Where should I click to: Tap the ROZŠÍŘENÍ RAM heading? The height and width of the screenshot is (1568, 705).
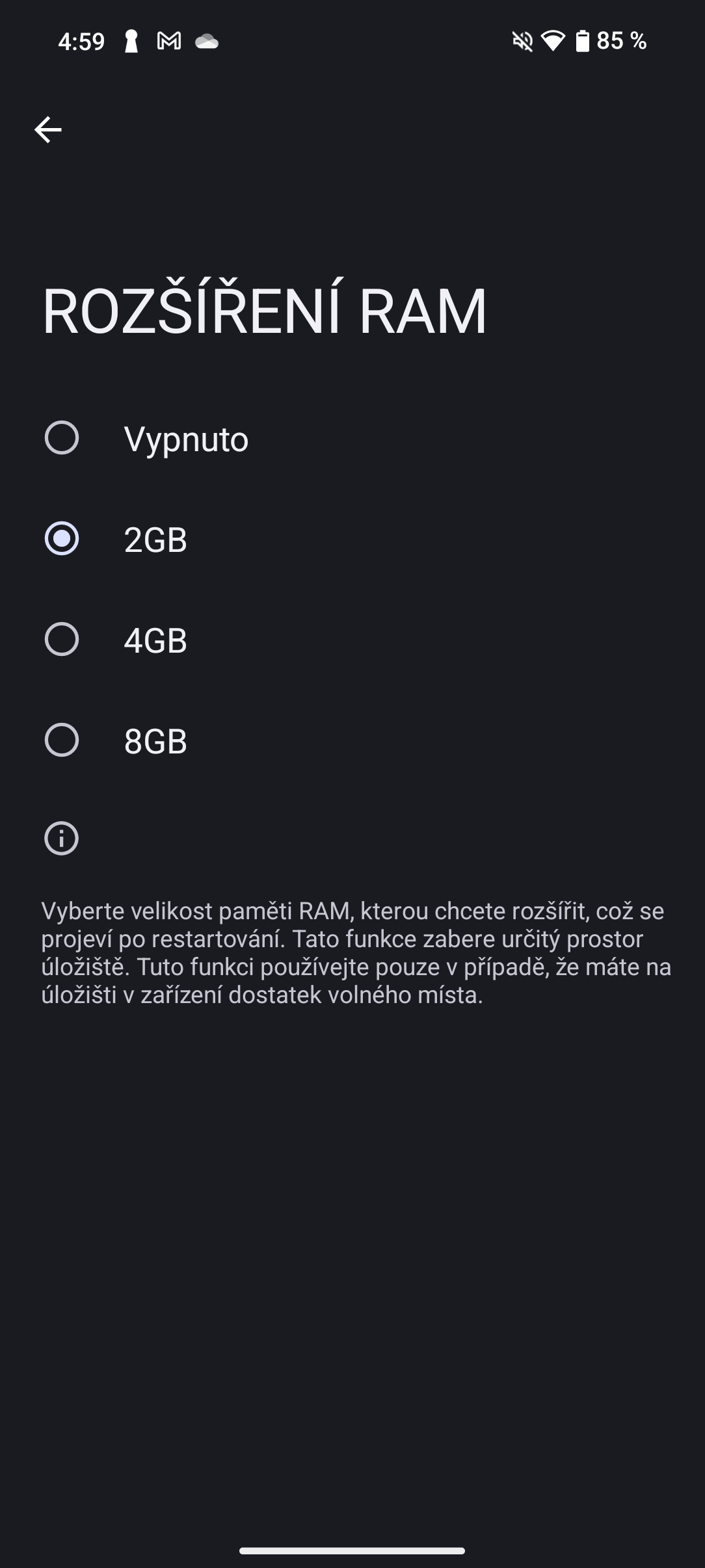(x=265, y=311)
